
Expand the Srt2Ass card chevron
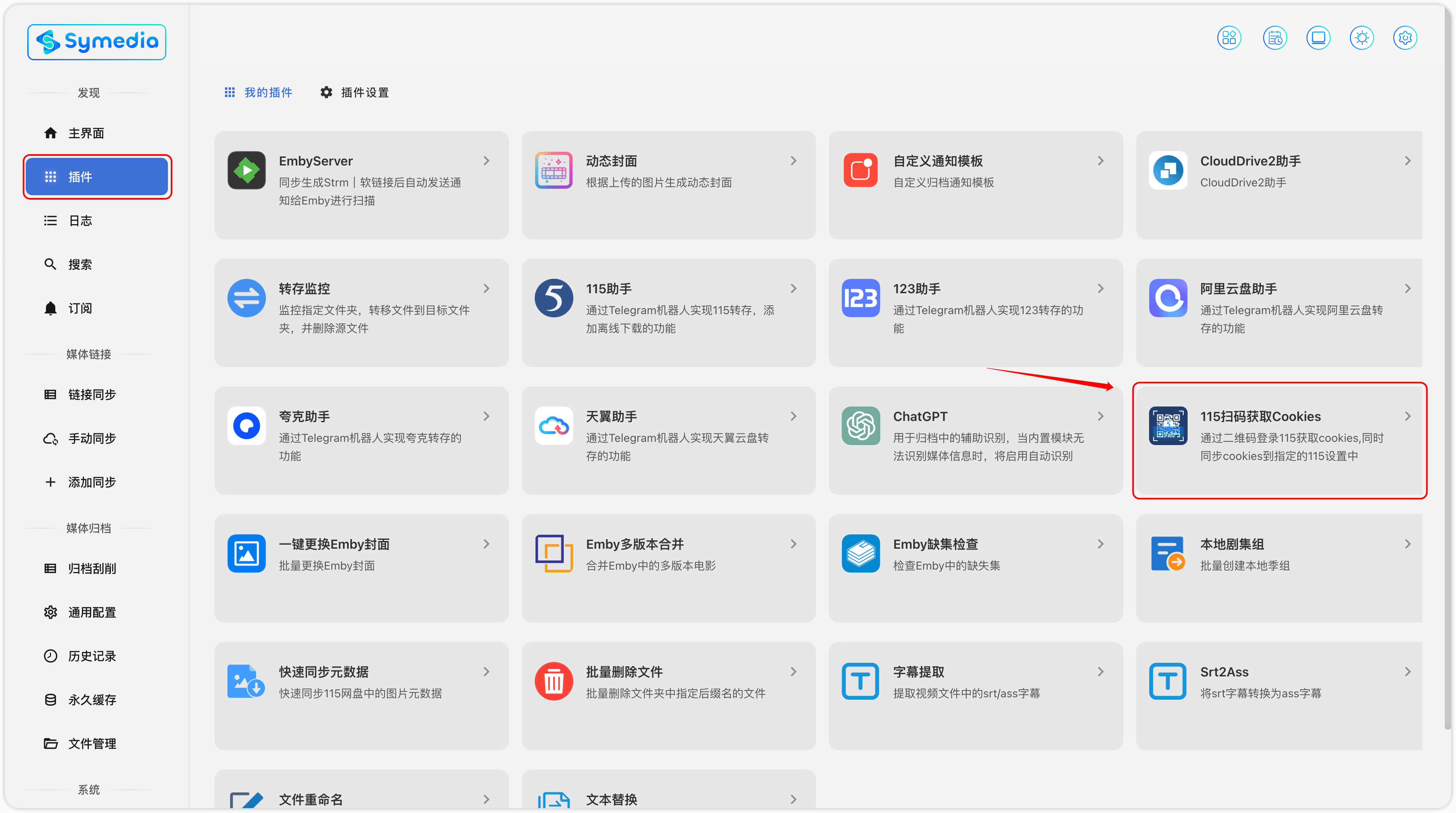[1407, 672]
